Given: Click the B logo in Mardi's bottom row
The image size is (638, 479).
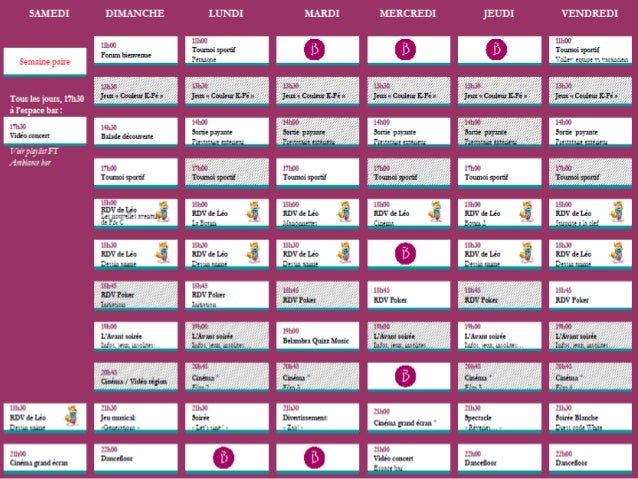Looking at the screenshot, I should point(315,457).
